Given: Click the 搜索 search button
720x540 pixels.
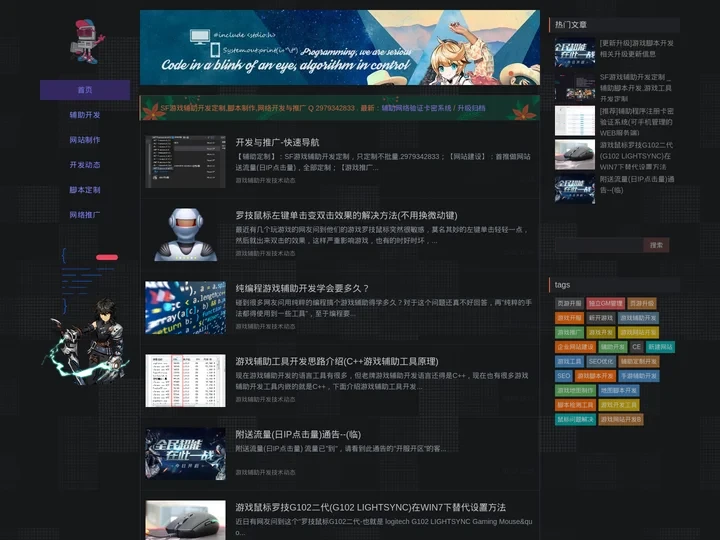Looking at the screenshot, I should click(x=656, y=245).
